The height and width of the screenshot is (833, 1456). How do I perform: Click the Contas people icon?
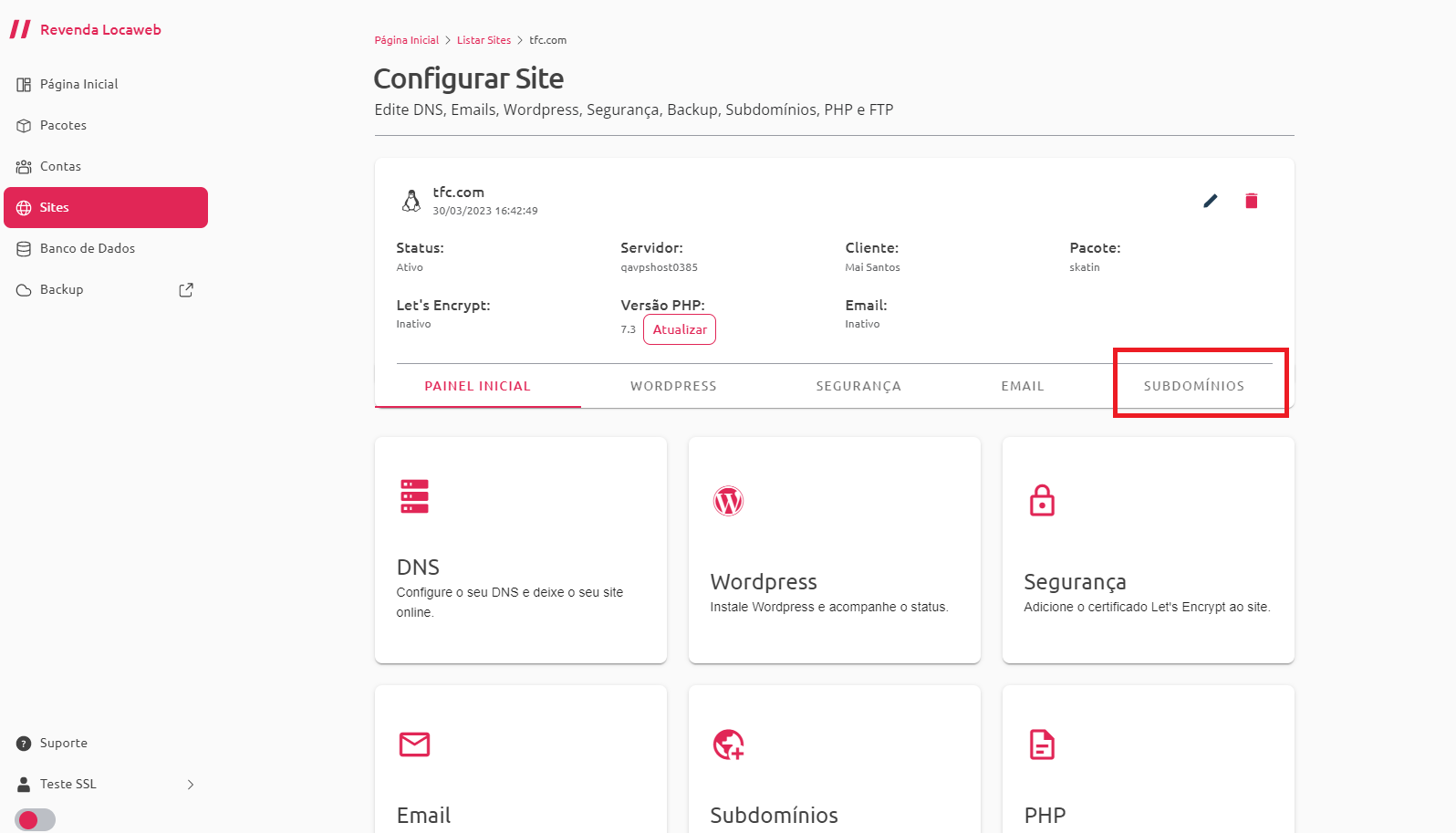click(24, 167)
